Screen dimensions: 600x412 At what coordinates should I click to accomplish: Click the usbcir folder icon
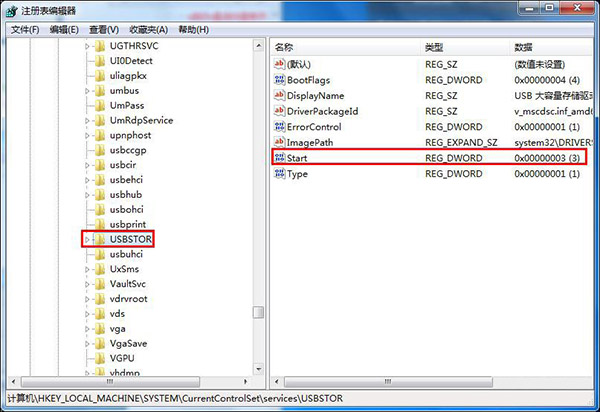(100, 166)
